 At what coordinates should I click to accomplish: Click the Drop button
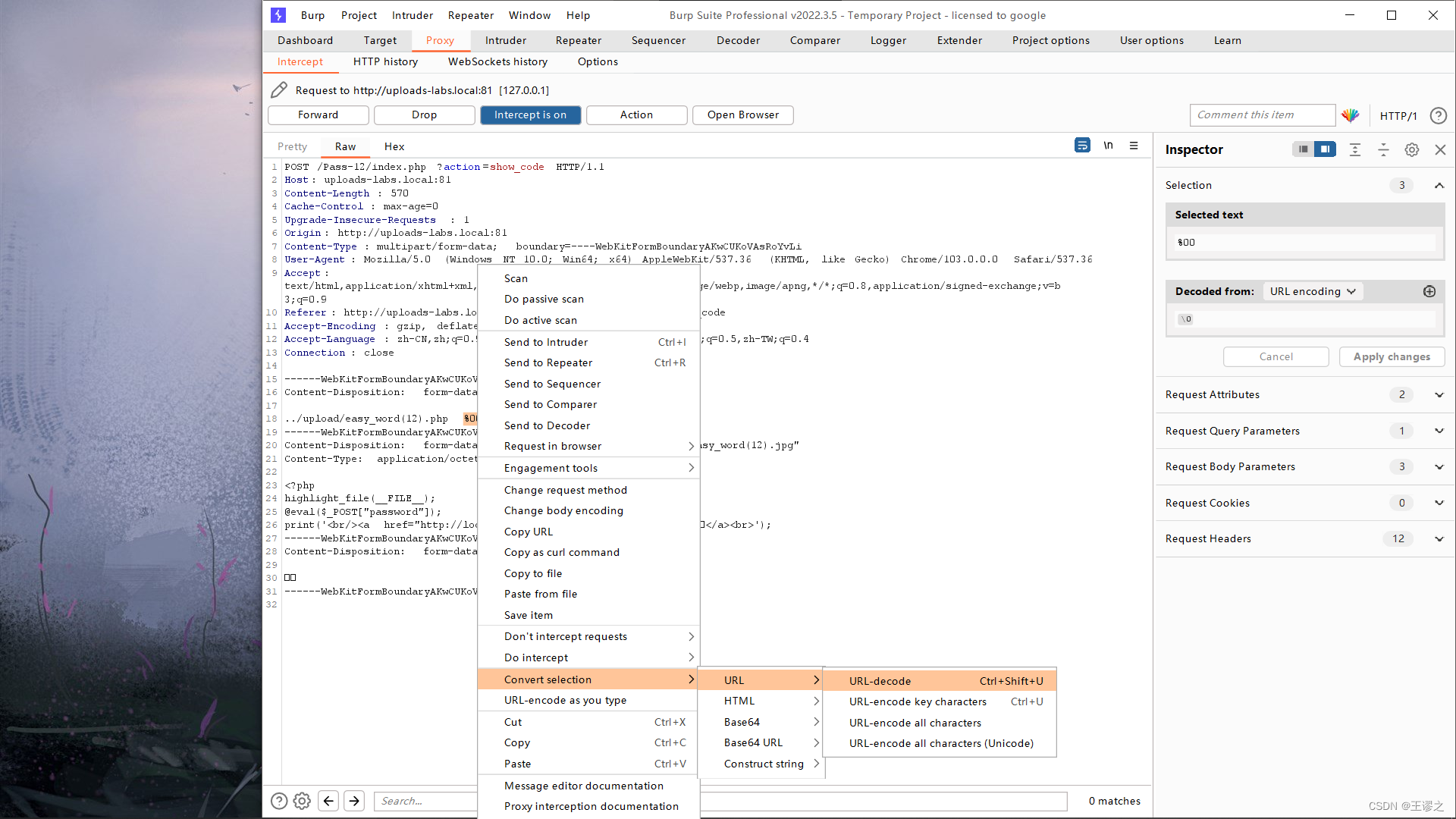[x=425, y=115]
